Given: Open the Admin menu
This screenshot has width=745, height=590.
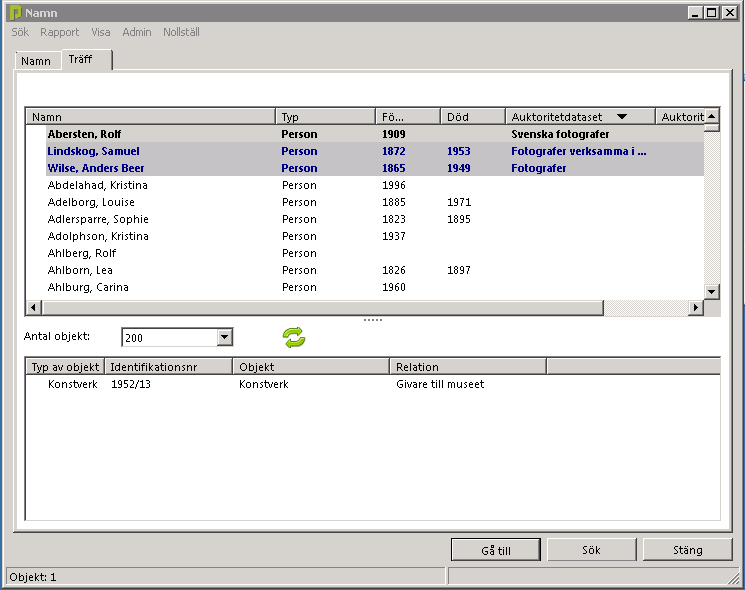Looking at the screenshot, I should click(137, 32).
